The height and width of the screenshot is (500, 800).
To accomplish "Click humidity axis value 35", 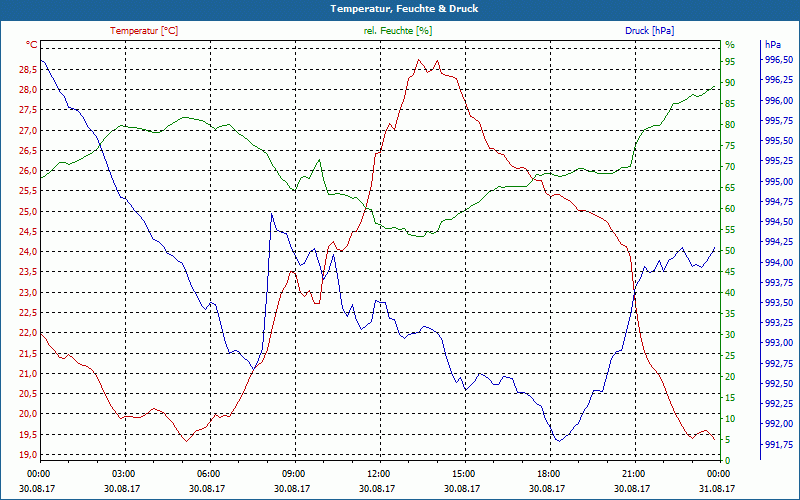I will [x=730, y=314].
